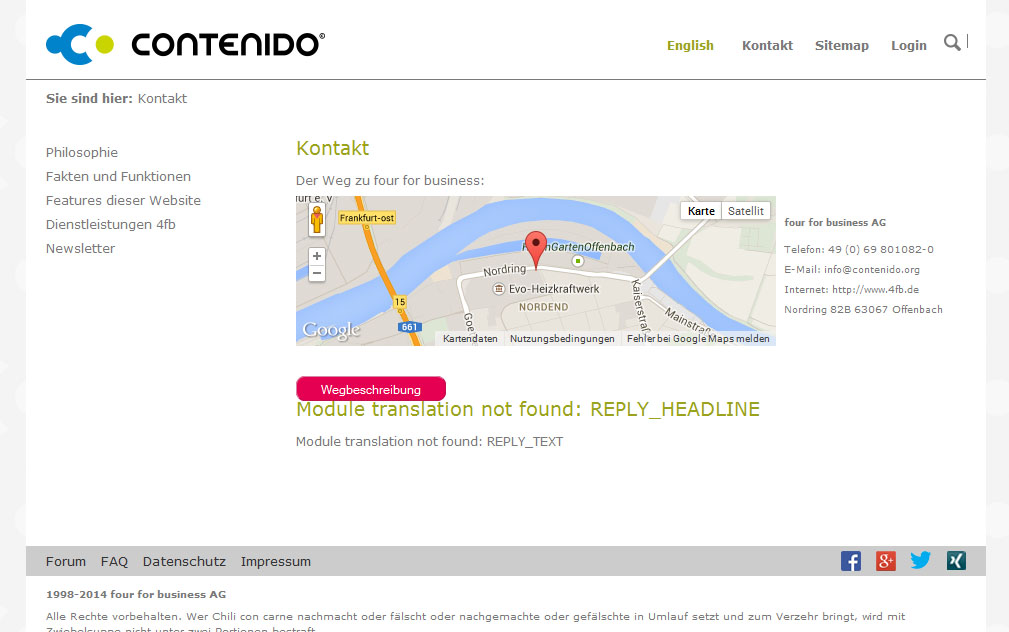
Task: Click the Street View pegman icon
Action: pyautogui.click(x=317, y=221)
